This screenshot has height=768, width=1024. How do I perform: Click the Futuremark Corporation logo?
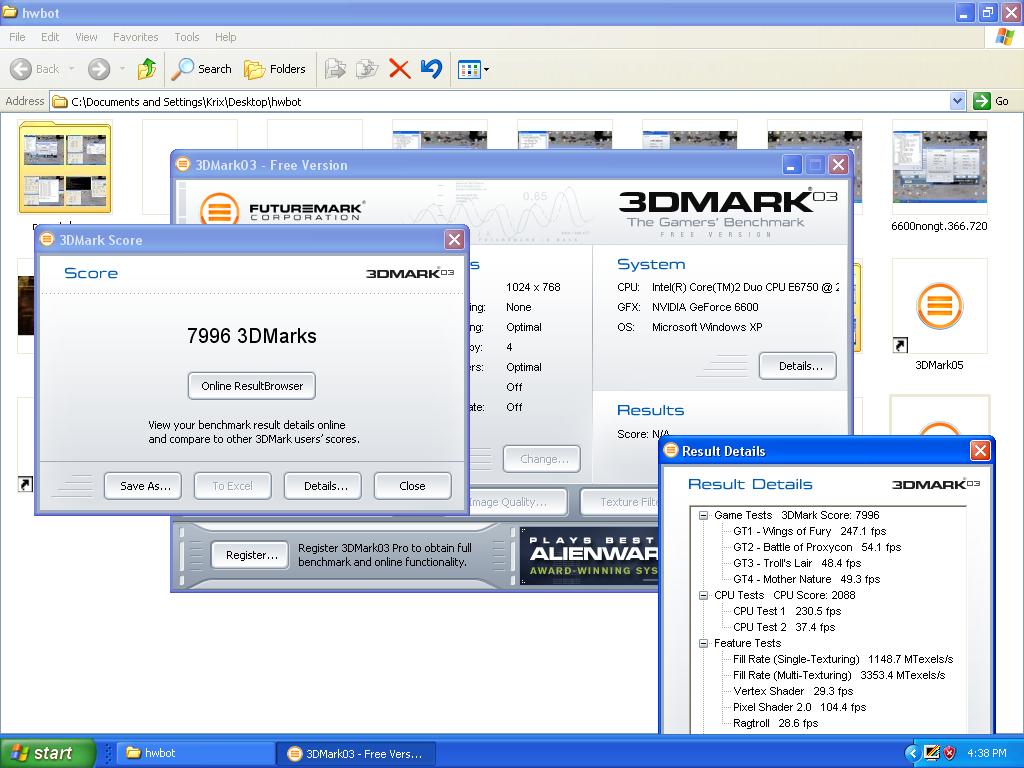[x=283, y=210]
